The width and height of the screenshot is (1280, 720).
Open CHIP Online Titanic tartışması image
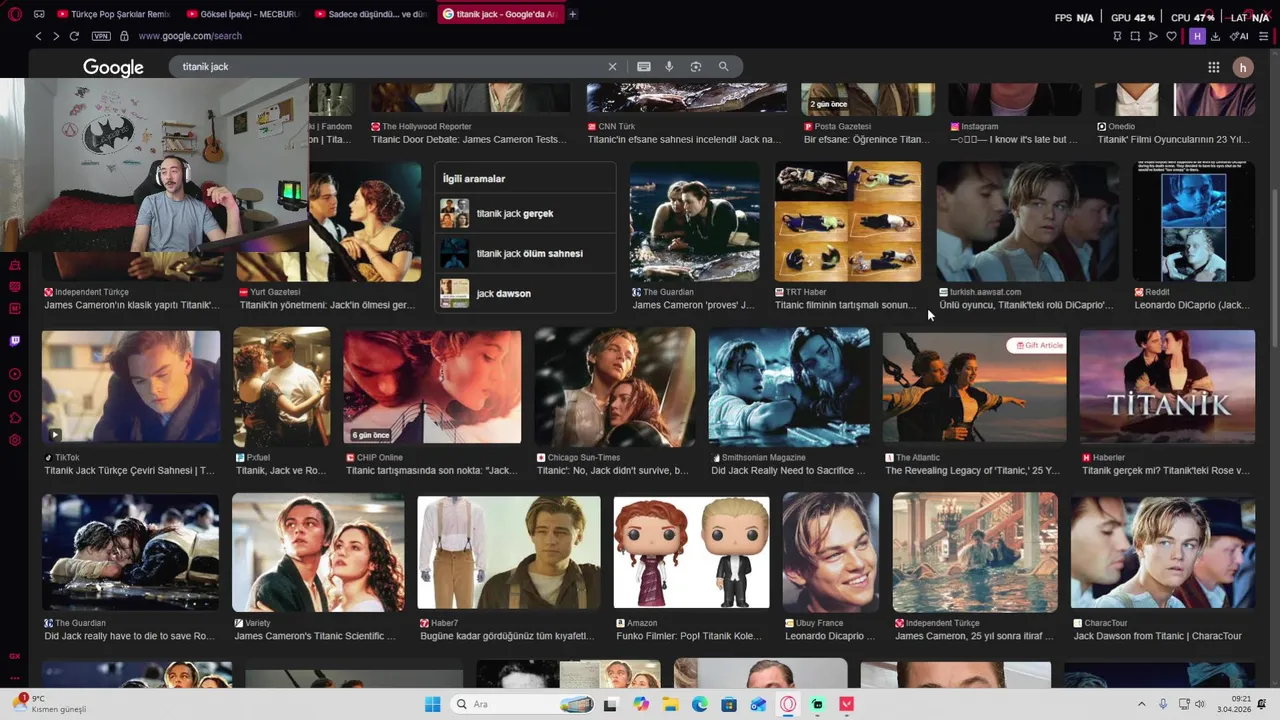(432, 386)
